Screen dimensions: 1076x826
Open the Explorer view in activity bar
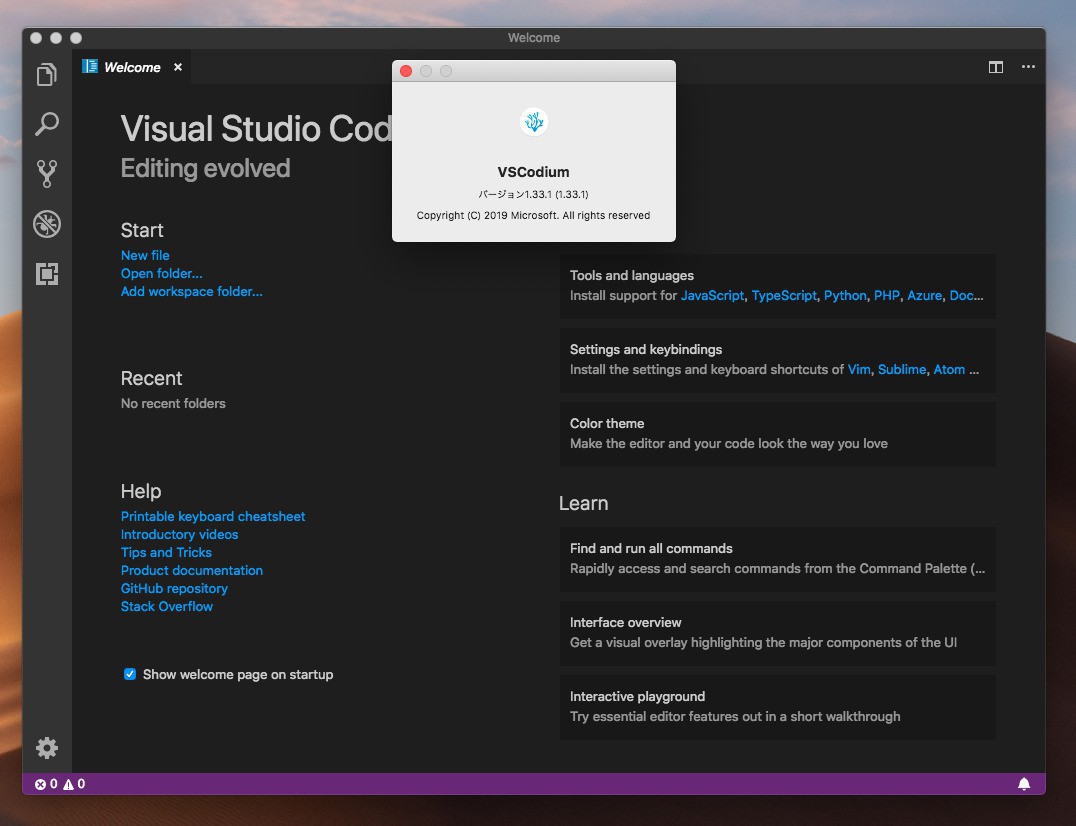[x=47, y=75]
